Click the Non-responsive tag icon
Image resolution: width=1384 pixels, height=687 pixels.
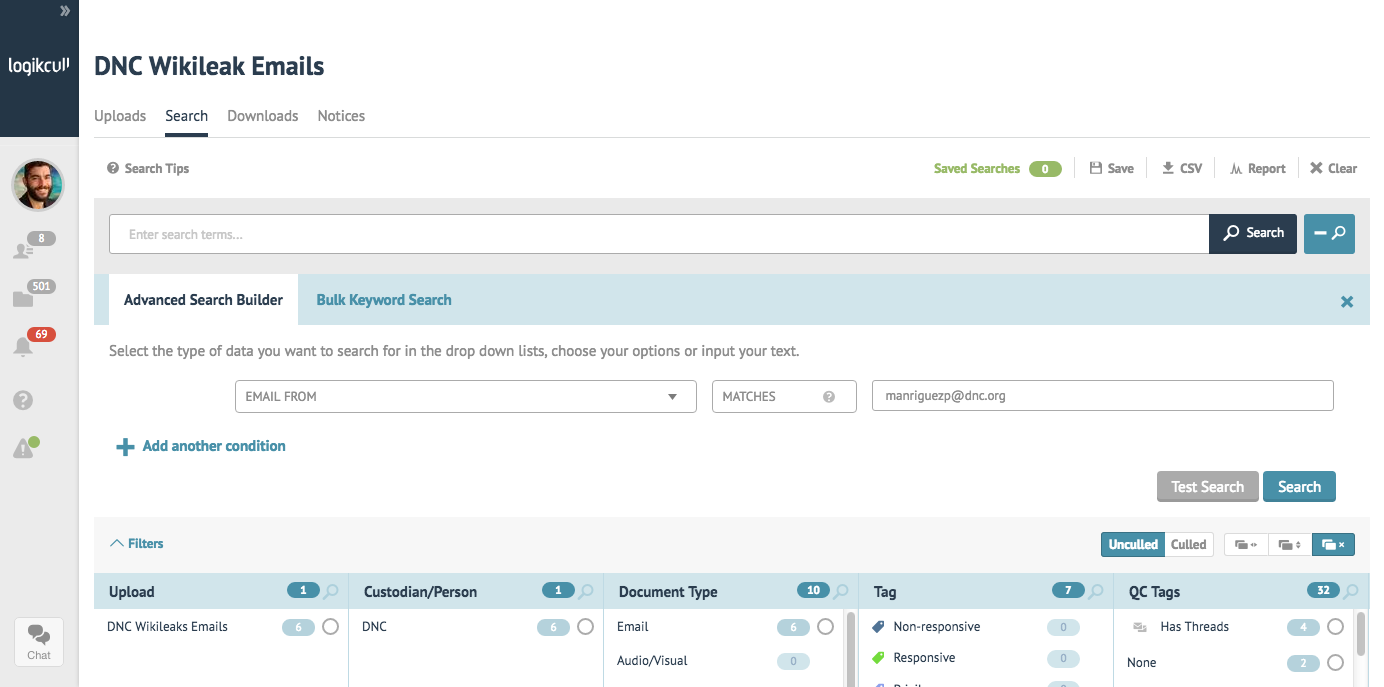[x=878, y=627]
